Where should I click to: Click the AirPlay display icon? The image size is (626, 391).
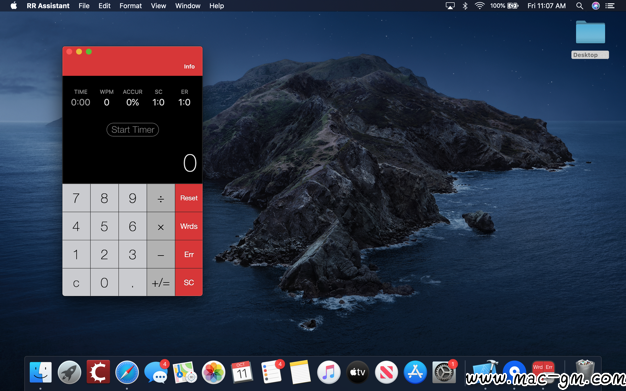(x=450, y=6)
